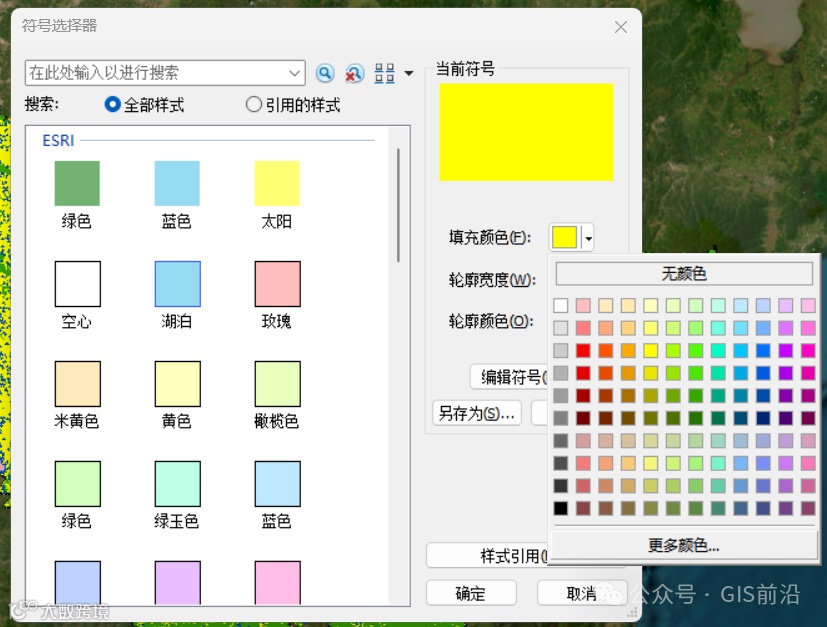Pick the black color swatch
The height and width of the screenshot is (627, 827).
(561, 508)
